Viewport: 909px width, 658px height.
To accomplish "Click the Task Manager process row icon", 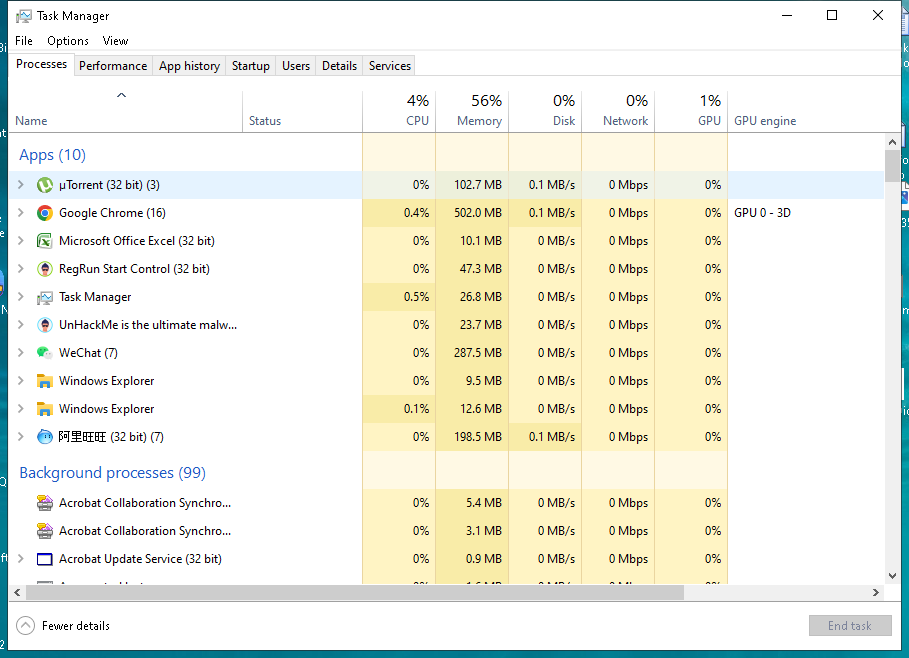I will point(45,297).
